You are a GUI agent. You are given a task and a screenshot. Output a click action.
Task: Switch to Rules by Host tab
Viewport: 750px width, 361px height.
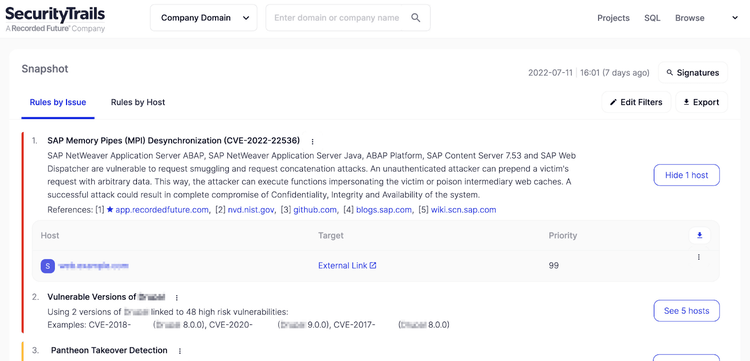point(138,102)
